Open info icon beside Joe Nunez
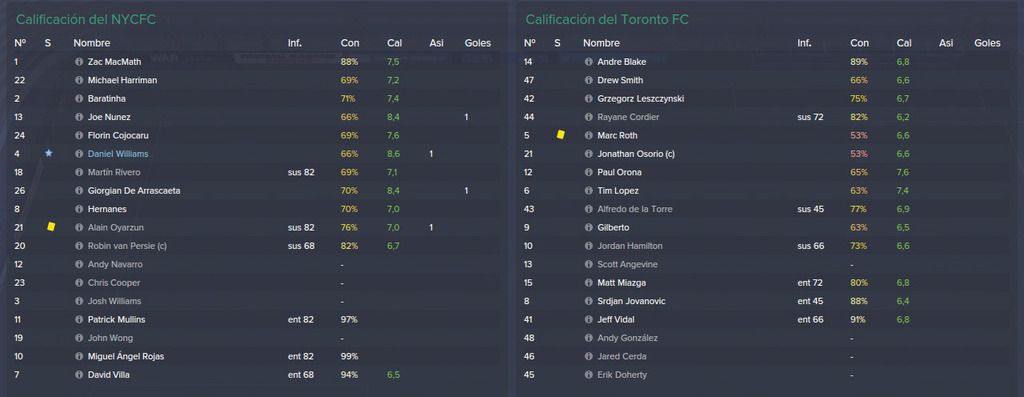Viewport: 1024px width, 397px height. (79, 118)
